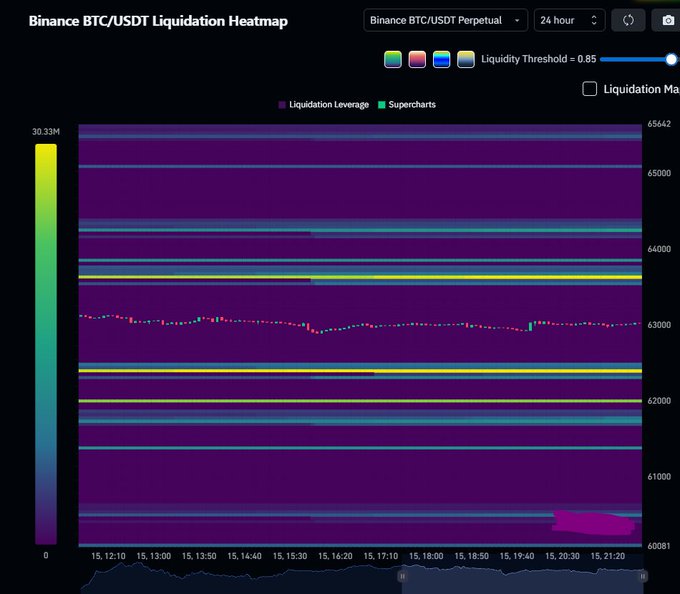Image resolution: width=680 pixels, height=594 pixels.
Task: Click the Liquidity Threshold slider handle
Action: (671, 59)
